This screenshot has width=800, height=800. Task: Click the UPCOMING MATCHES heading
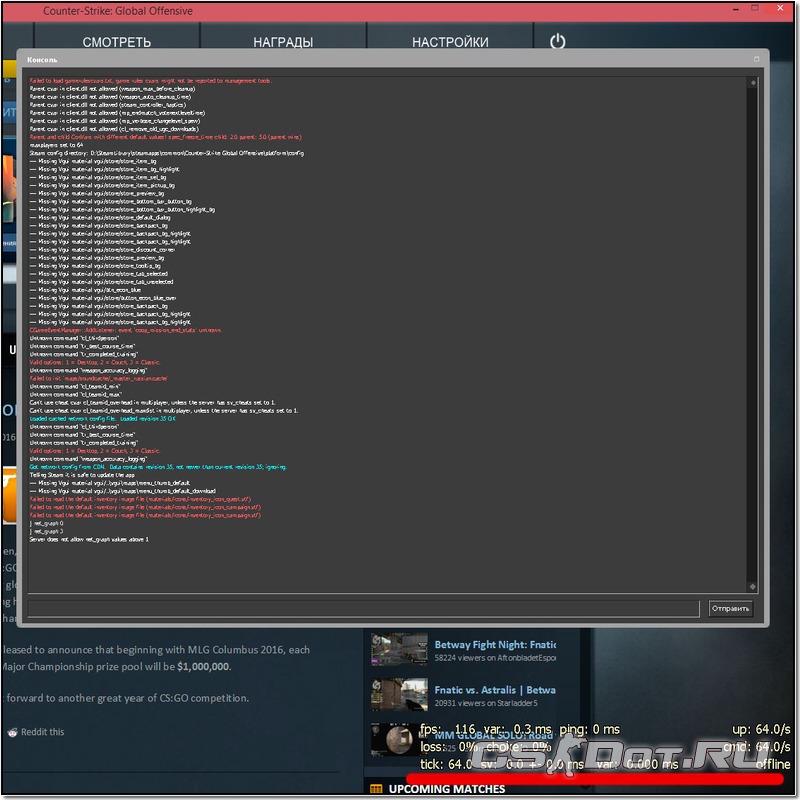[x=446, y=789]
